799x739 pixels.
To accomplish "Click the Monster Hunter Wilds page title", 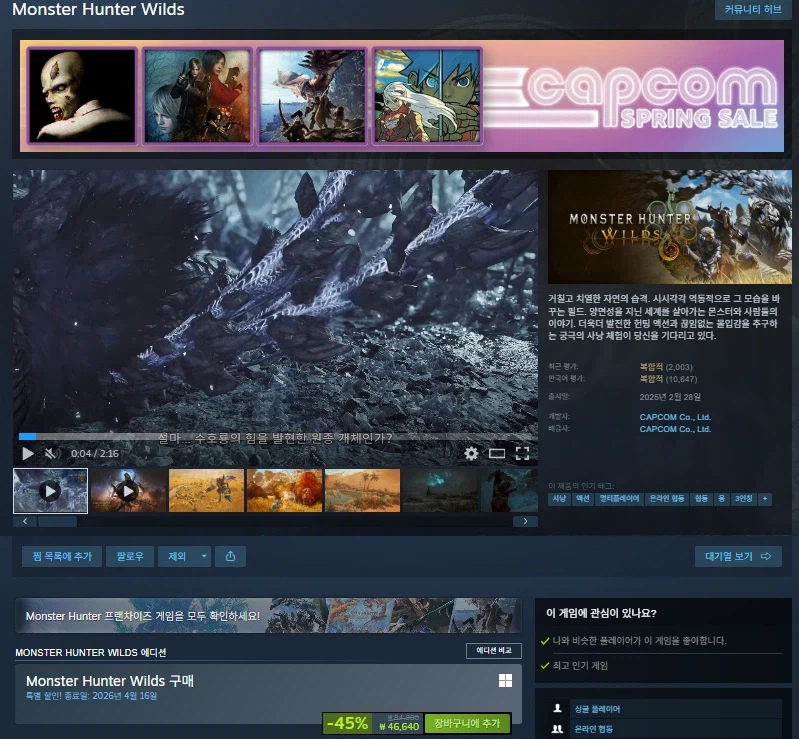I will (98, 9).
